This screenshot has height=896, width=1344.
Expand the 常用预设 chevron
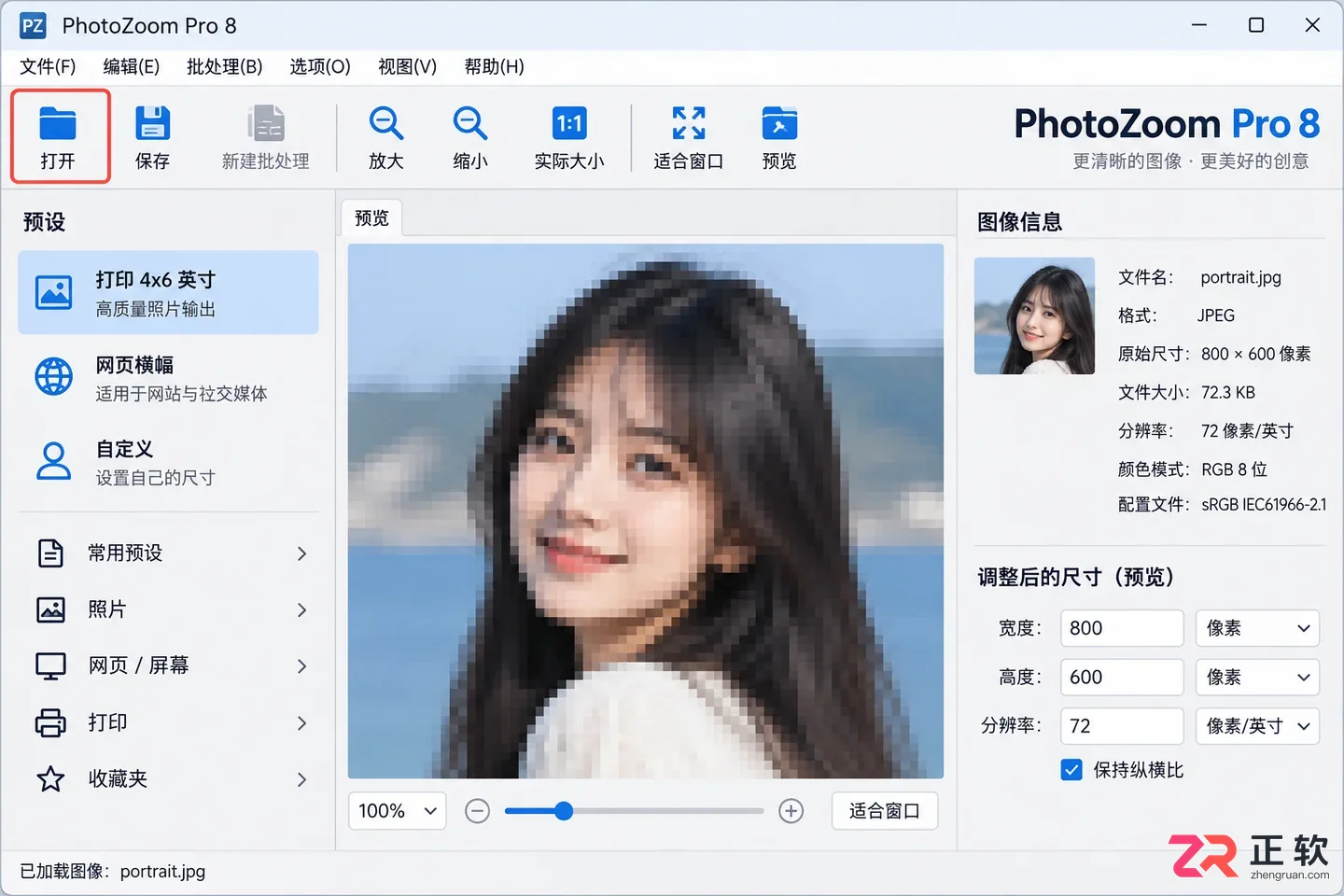point(301,553)
